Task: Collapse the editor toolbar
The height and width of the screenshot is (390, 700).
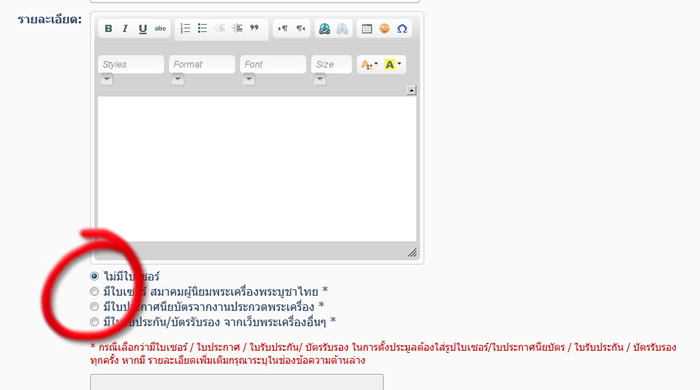Action: tap(411, 90)
